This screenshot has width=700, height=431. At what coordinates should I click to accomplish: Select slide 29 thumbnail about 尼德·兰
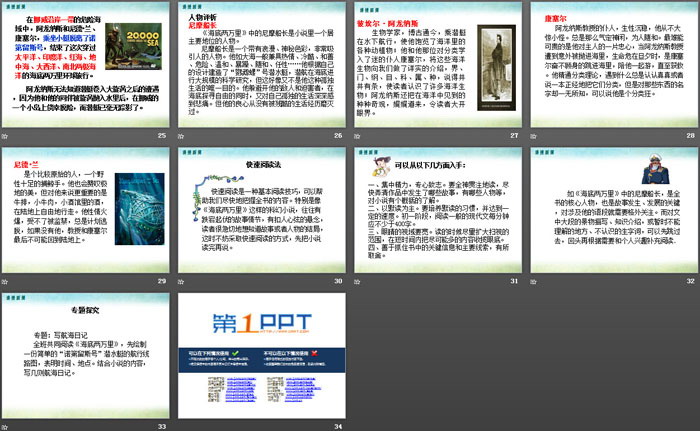pos(86,210)
